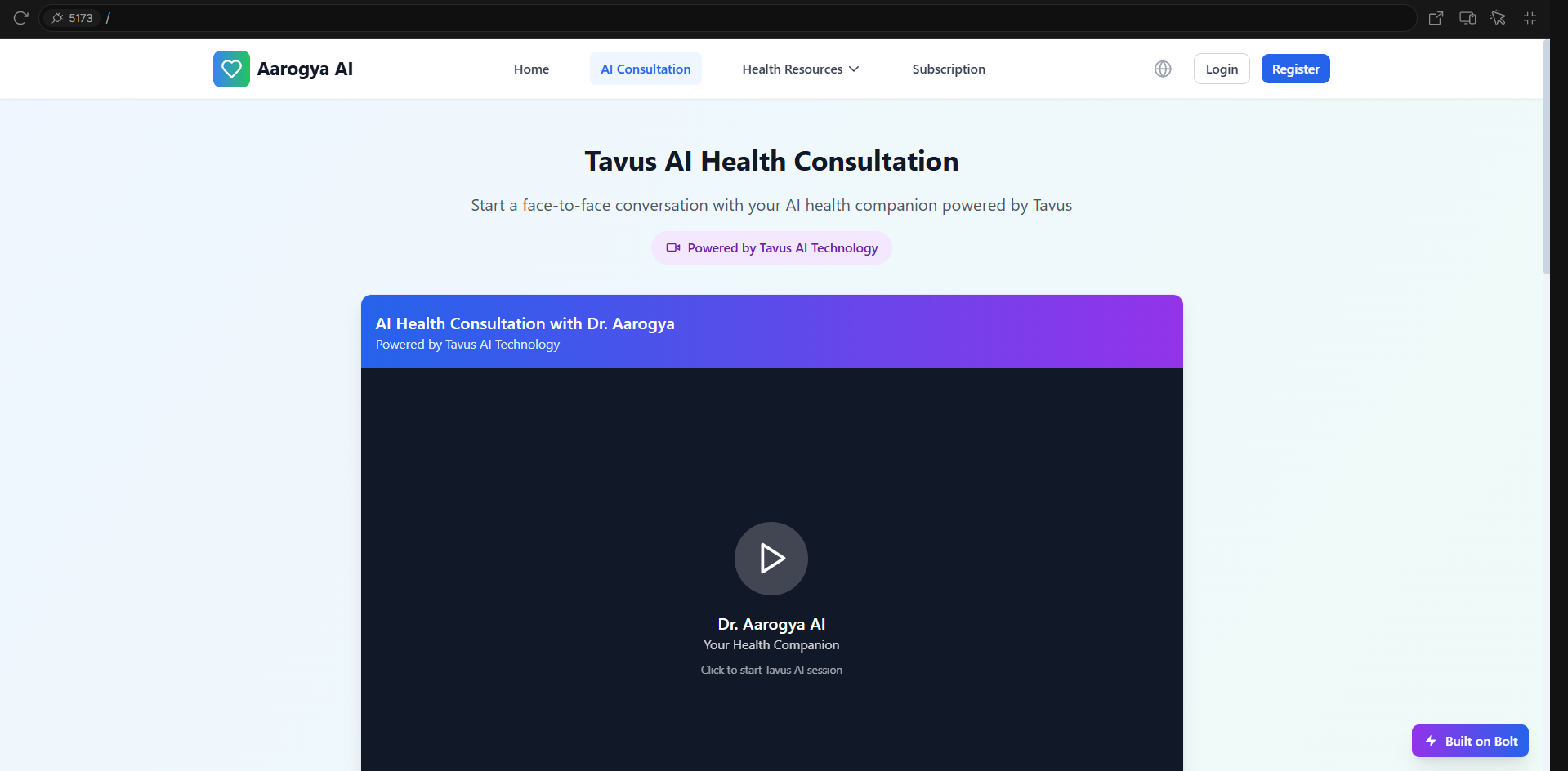Open preview in a new tab icon
The height and width of the screenshot is (771, 1568).
click(x=1436, y=18)
